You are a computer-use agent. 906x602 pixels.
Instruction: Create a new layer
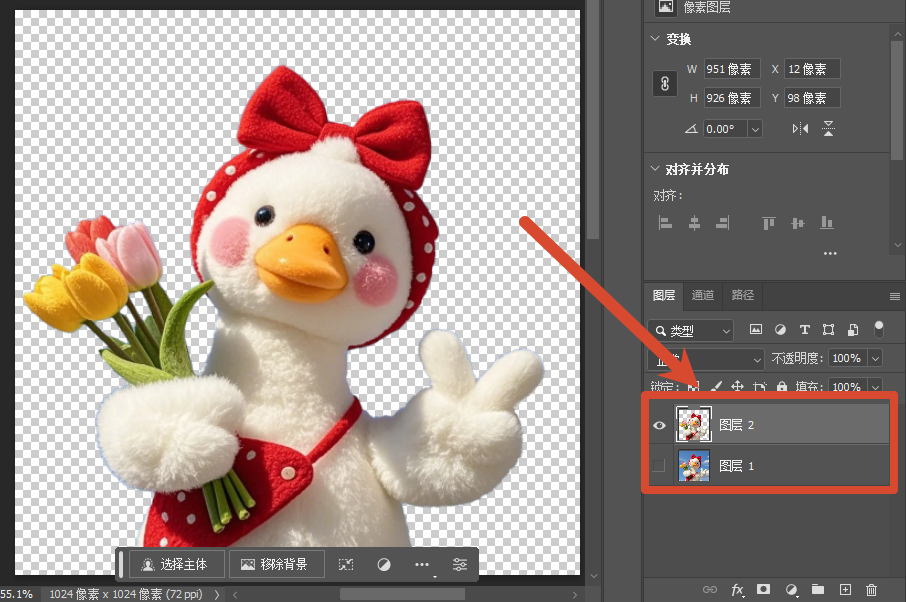pos(845,589)
